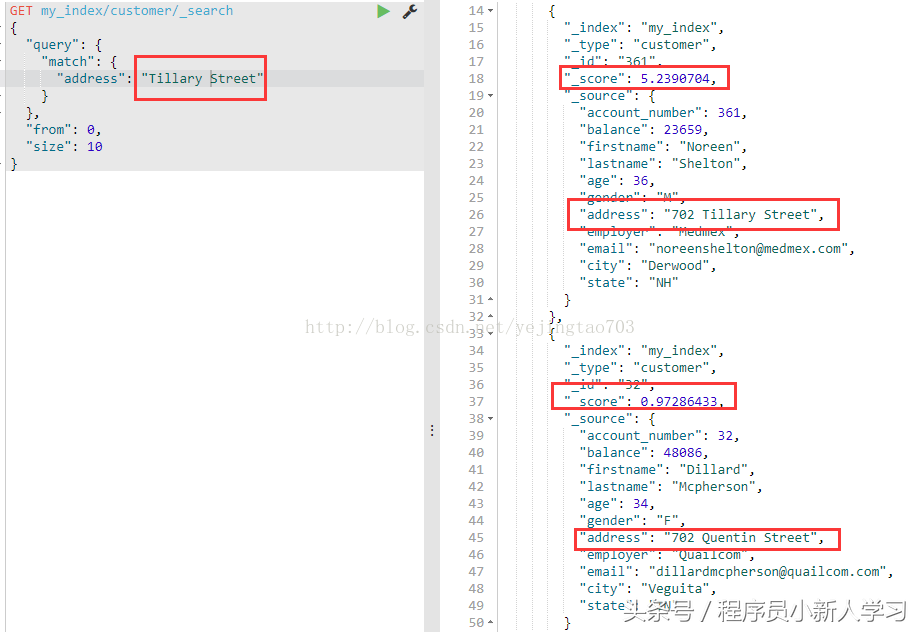Image resolution: width=923 pixels, height=632 pixels.
Task: Open the wrench request options menu
Action: point(411,11)
